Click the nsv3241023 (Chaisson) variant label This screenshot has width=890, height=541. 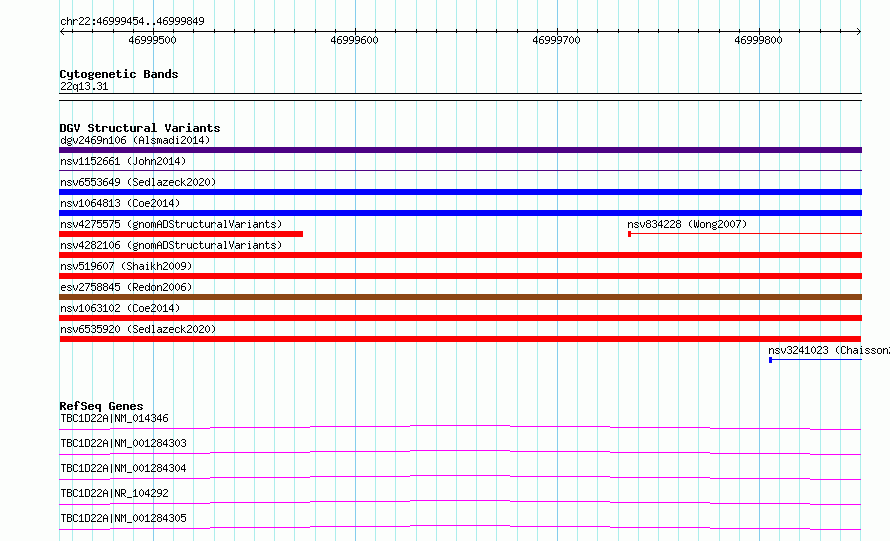pyautogui.click(x=829, y=350)
